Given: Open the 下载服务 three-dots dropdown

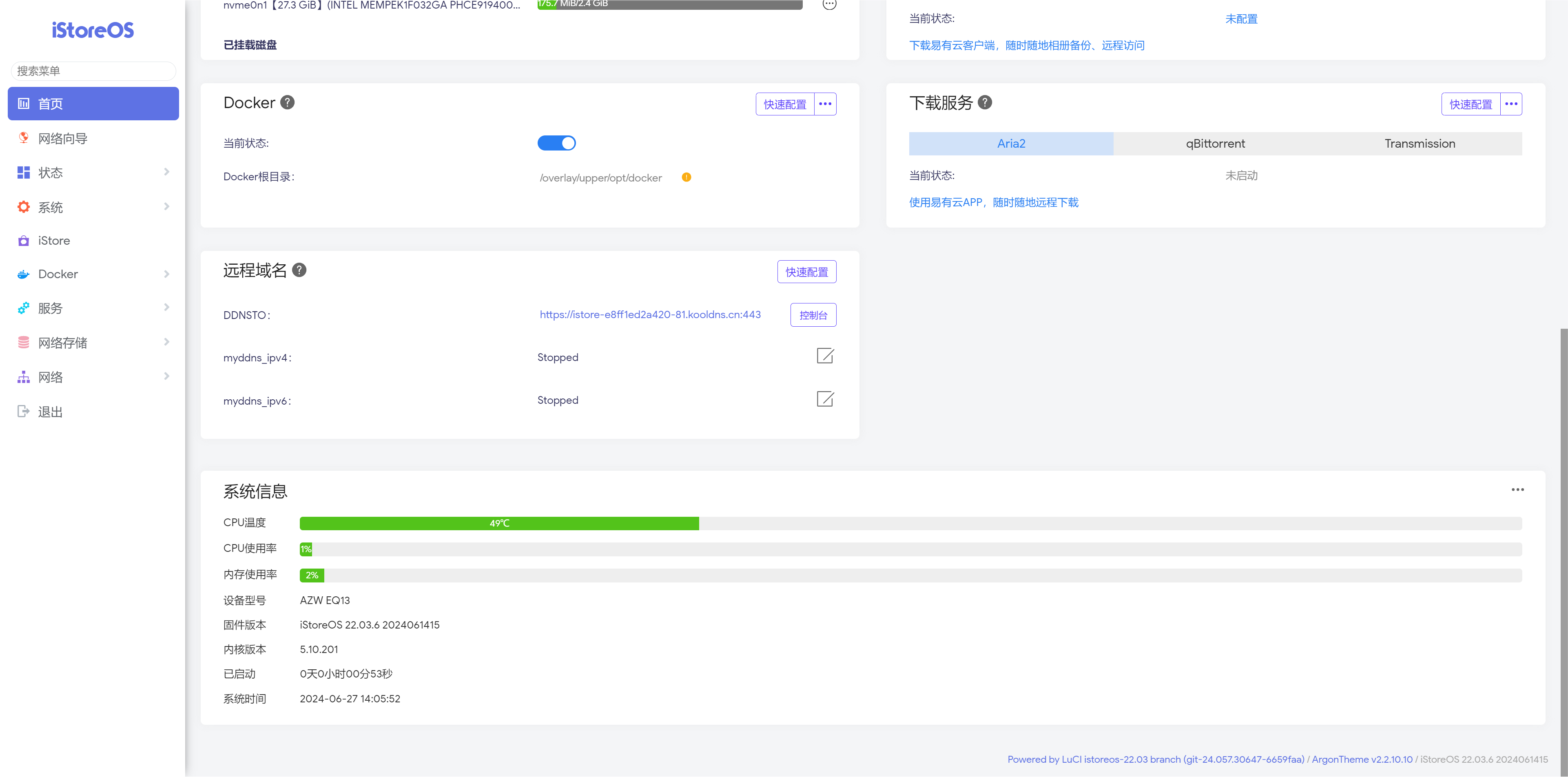Looking at the screenshot, I should point(1511,104).
